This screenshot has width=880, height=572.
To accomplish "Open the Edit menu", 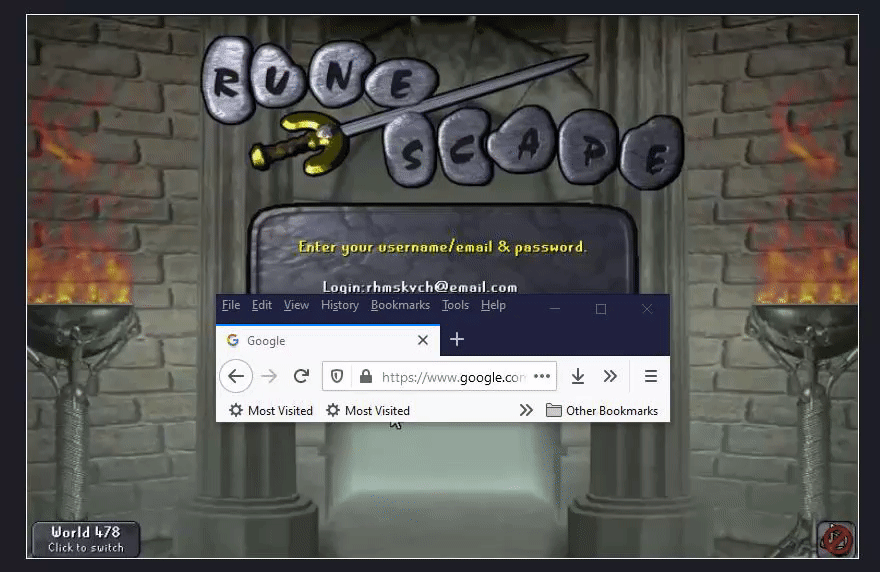I will [262, 305].
